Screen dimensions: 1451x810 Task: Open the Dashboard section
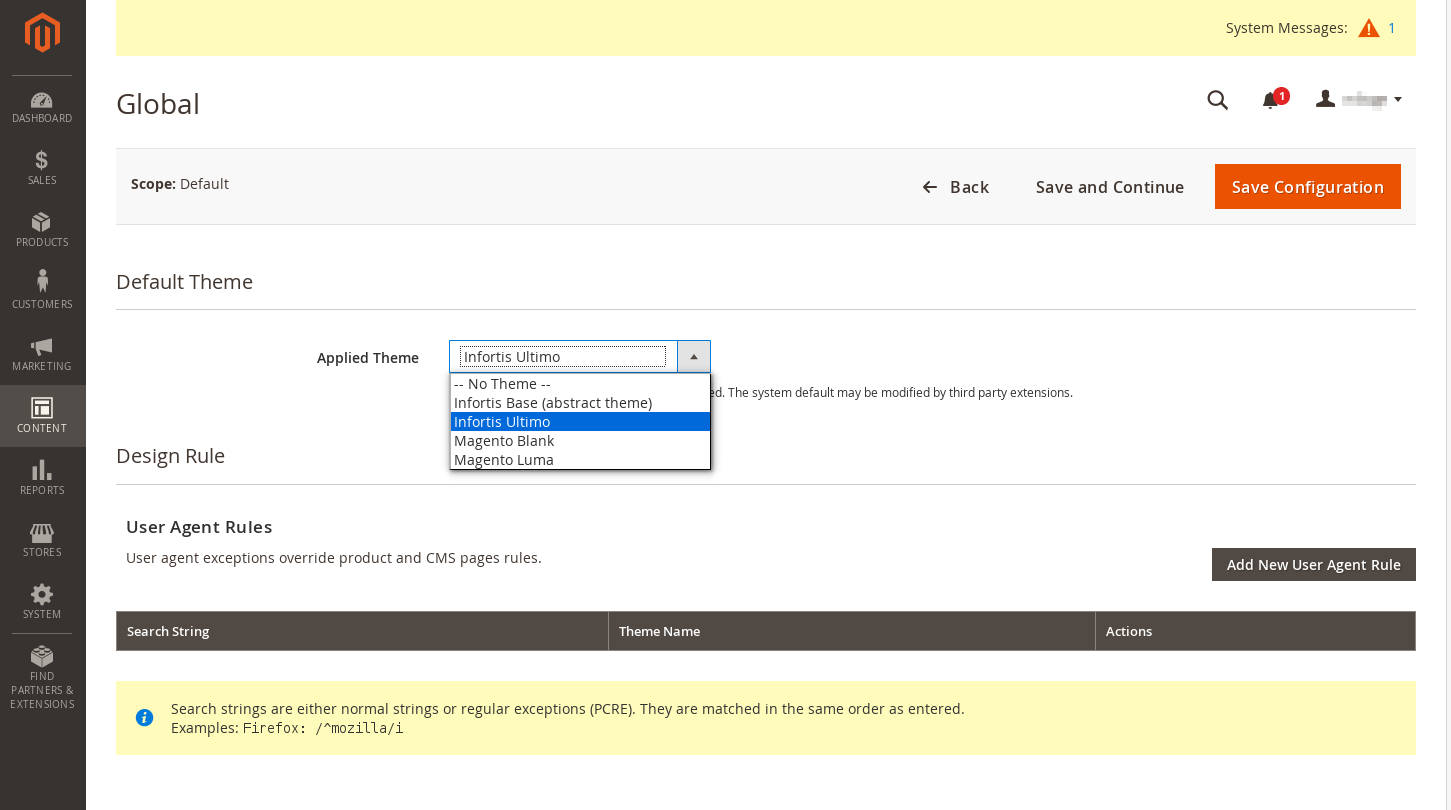[42, 107]
